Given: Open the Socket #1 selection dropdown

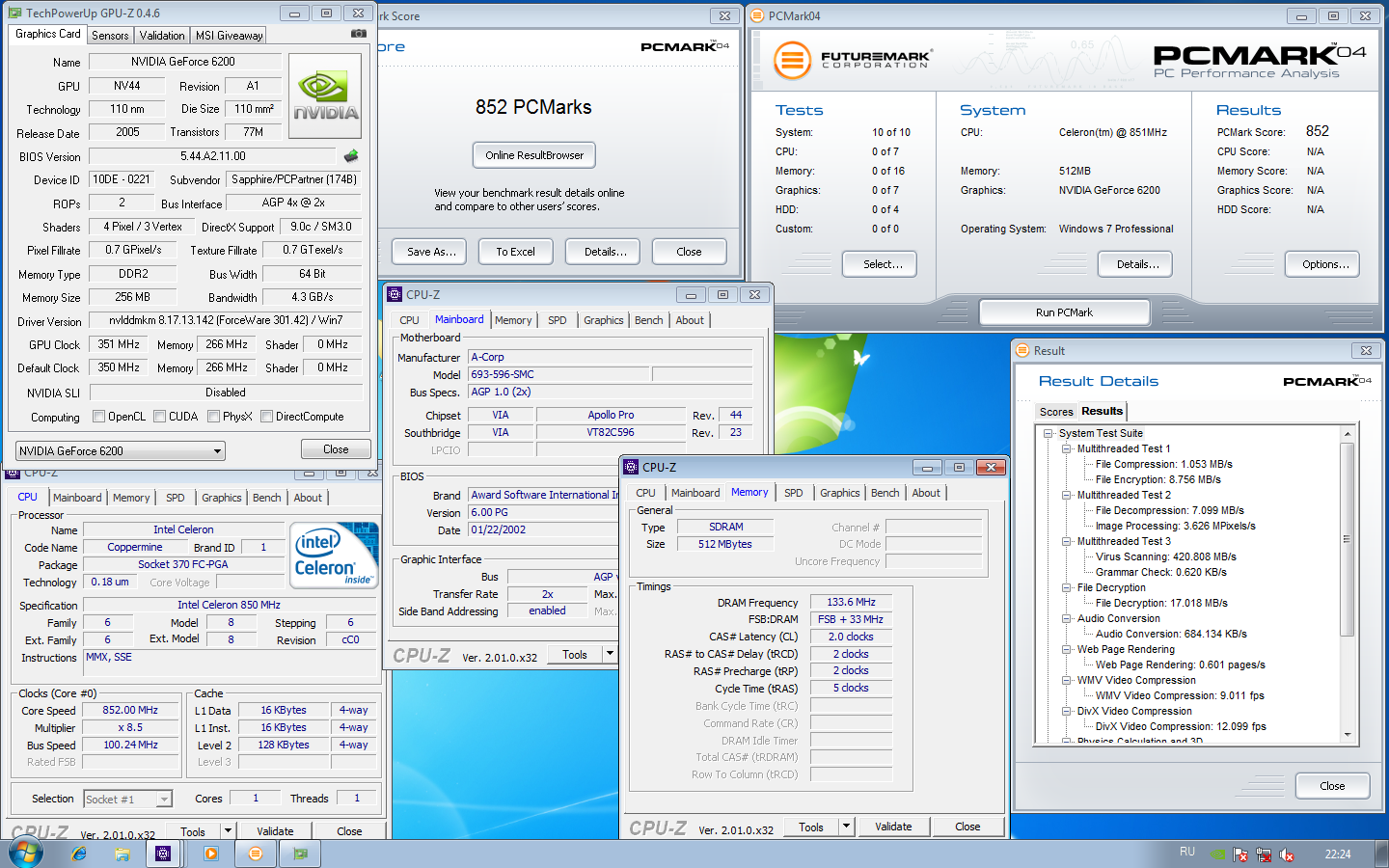Looking at the screenshot, I should 127,799.
